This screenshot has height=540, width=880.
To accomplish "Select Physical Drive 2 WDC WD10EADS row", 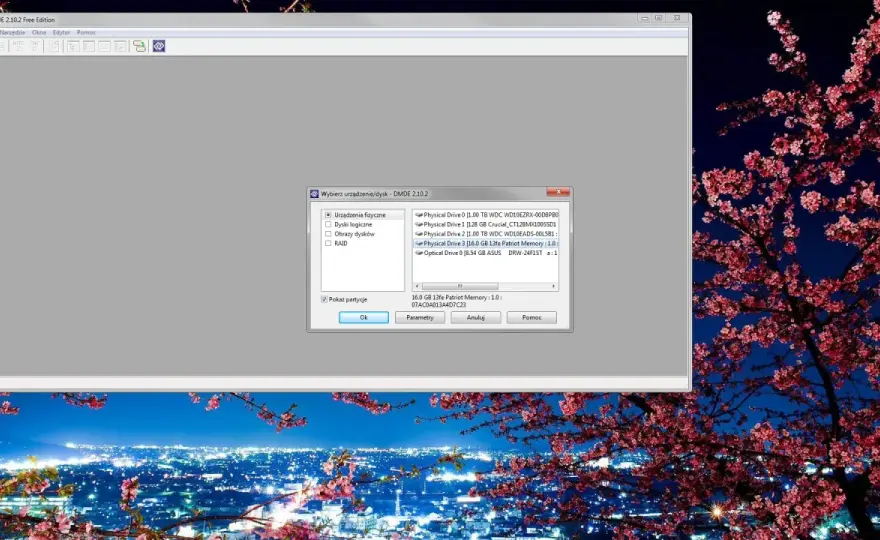I will 486,234.
